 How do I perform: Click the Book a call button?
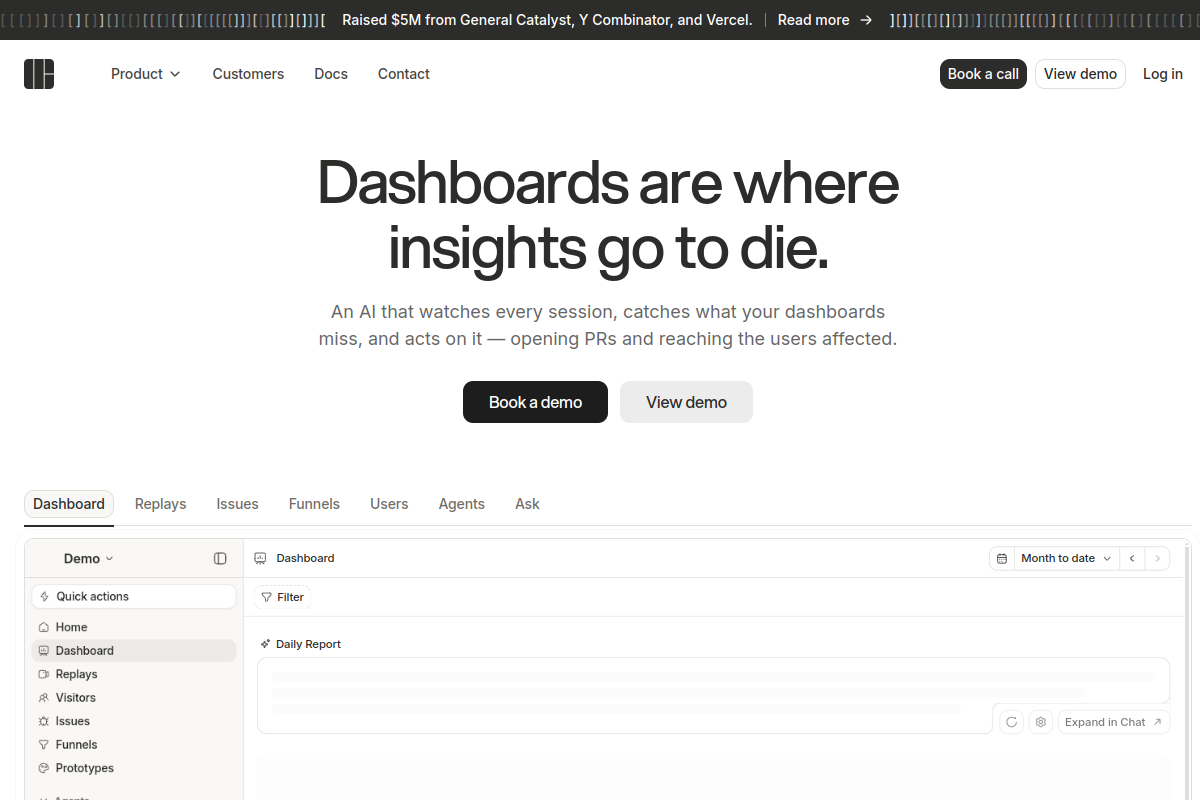coord(983,74)
